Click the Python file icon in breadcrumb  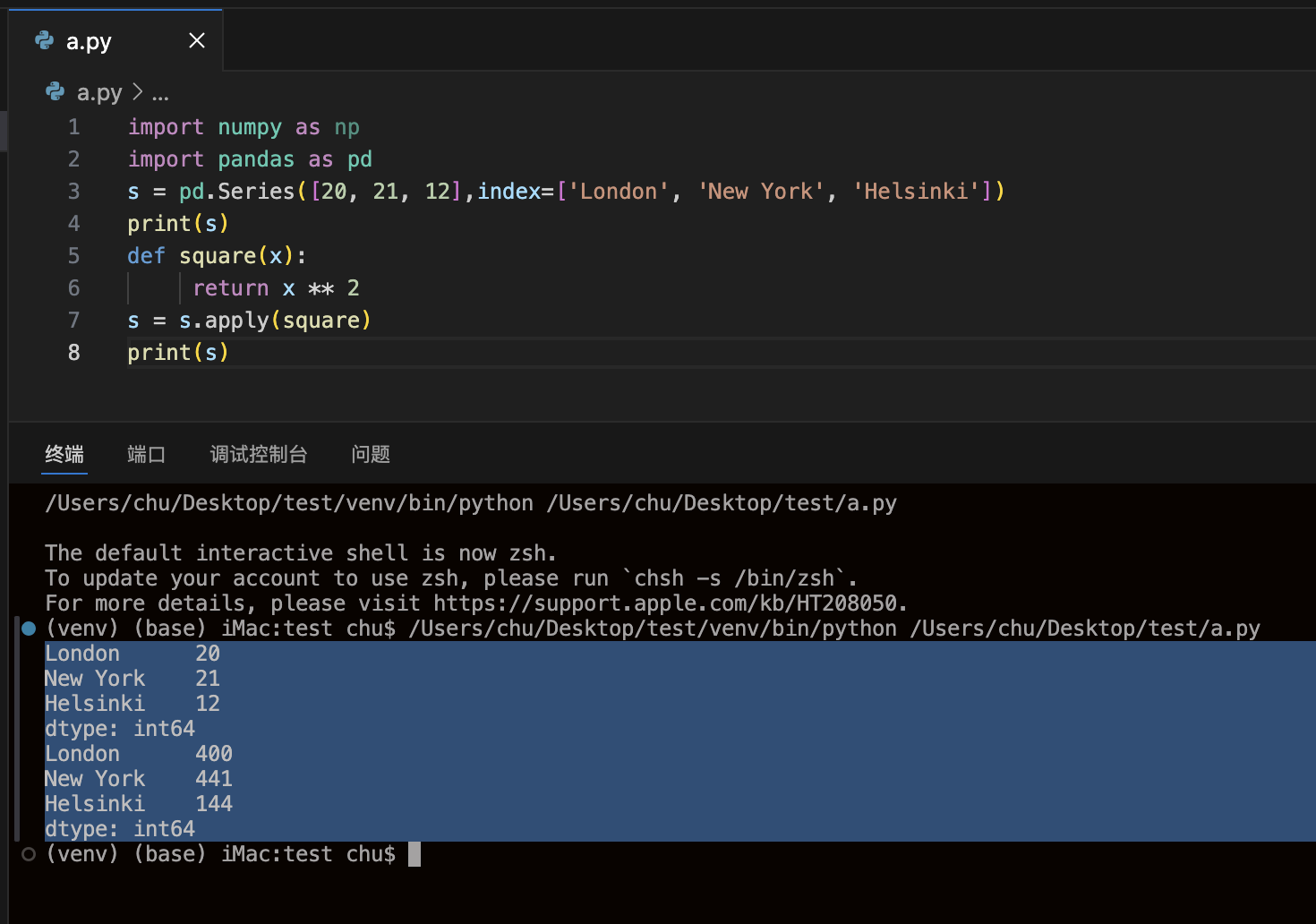pyautogui.click(x=56, y=92)
